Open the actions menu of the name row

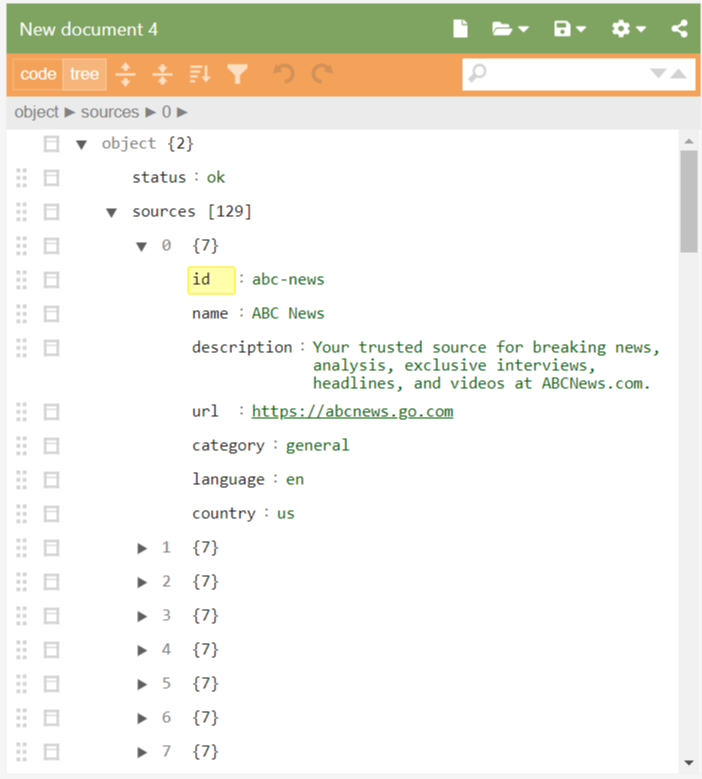click(51, 314)
